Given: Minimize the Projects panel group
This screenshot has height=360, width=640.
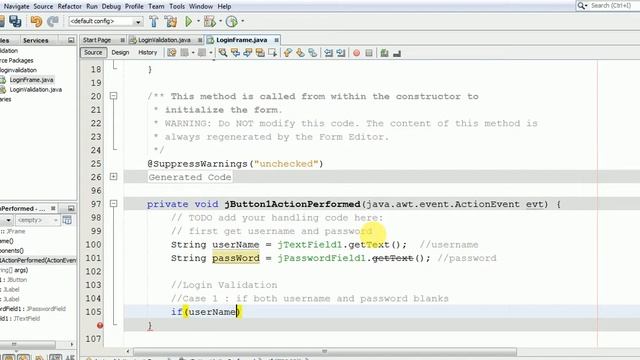Looking at the screenshot, I should click(x=71, y=40).
